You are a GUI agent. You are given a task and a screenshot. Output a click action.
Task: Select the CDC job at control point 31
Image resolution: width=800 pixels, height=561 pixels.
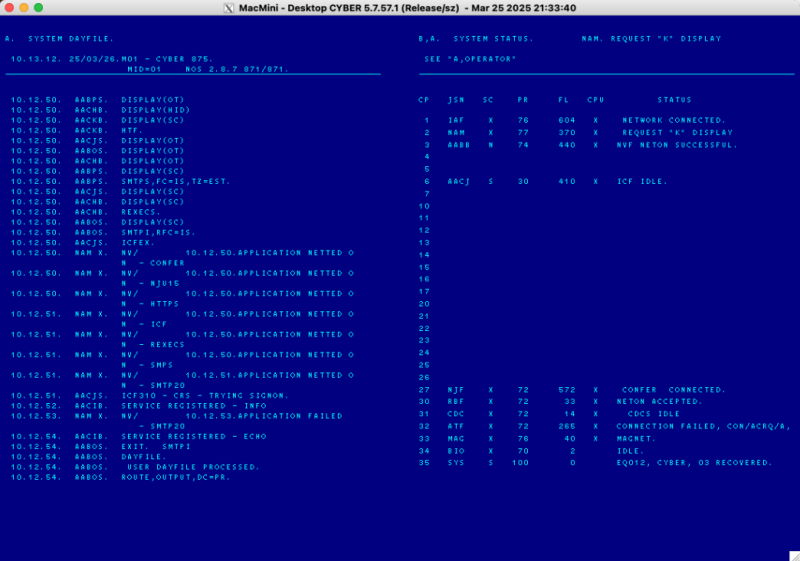tap(549, 414)
